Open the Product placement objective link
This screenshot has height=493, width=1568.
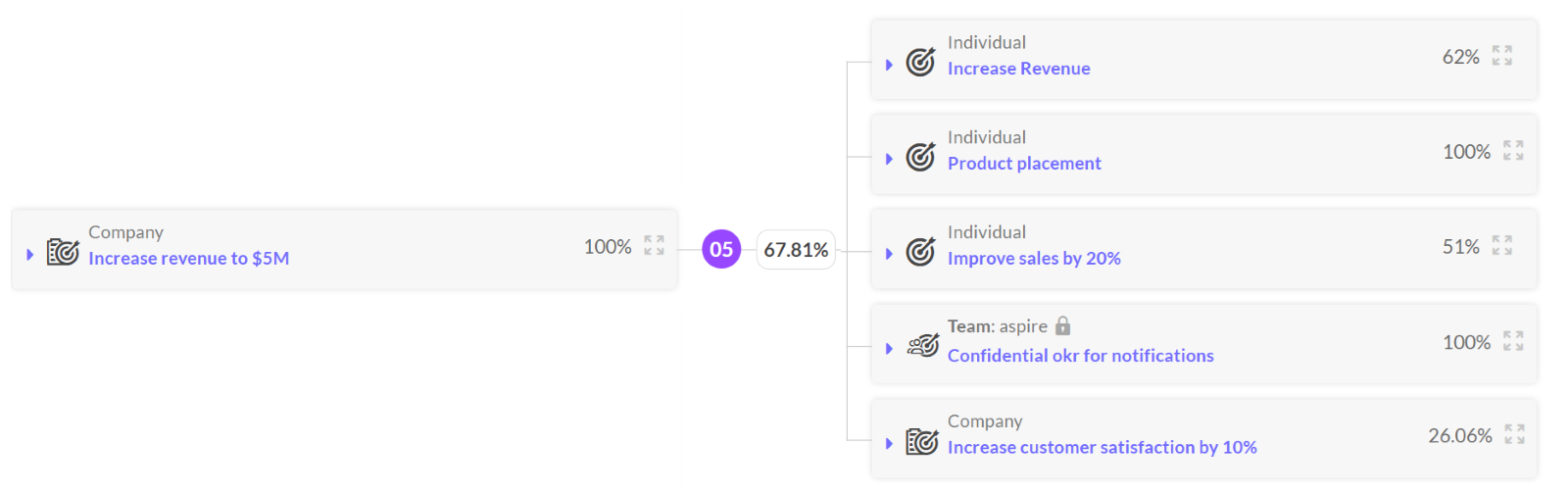pyautogui.click(x=1024, y=164)
